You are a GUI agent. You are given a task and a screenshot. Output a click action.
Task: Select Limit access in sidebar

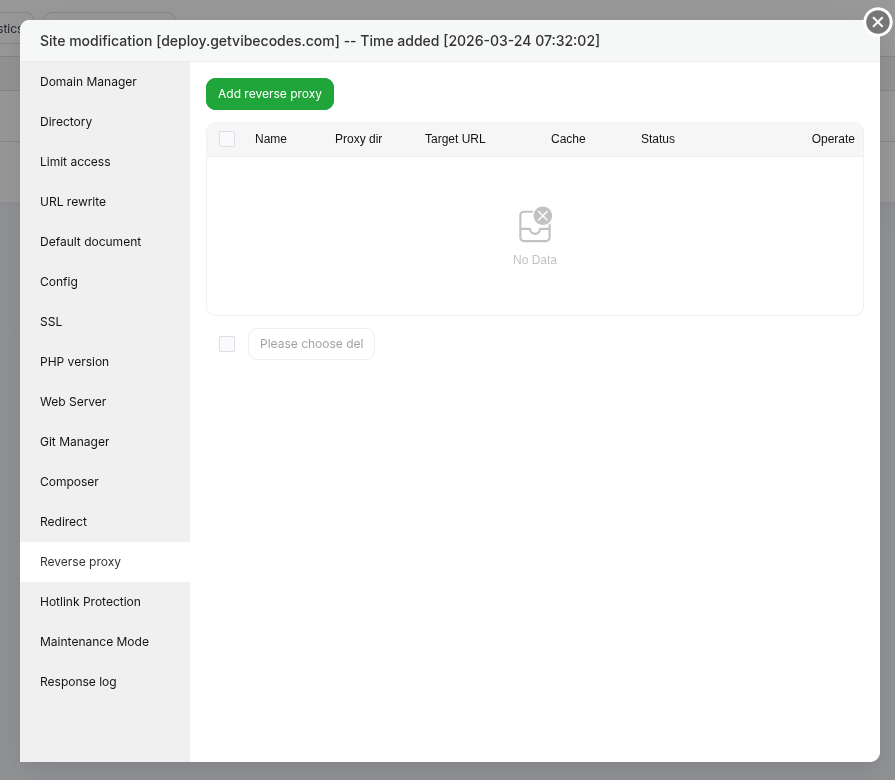pos(75,162)
